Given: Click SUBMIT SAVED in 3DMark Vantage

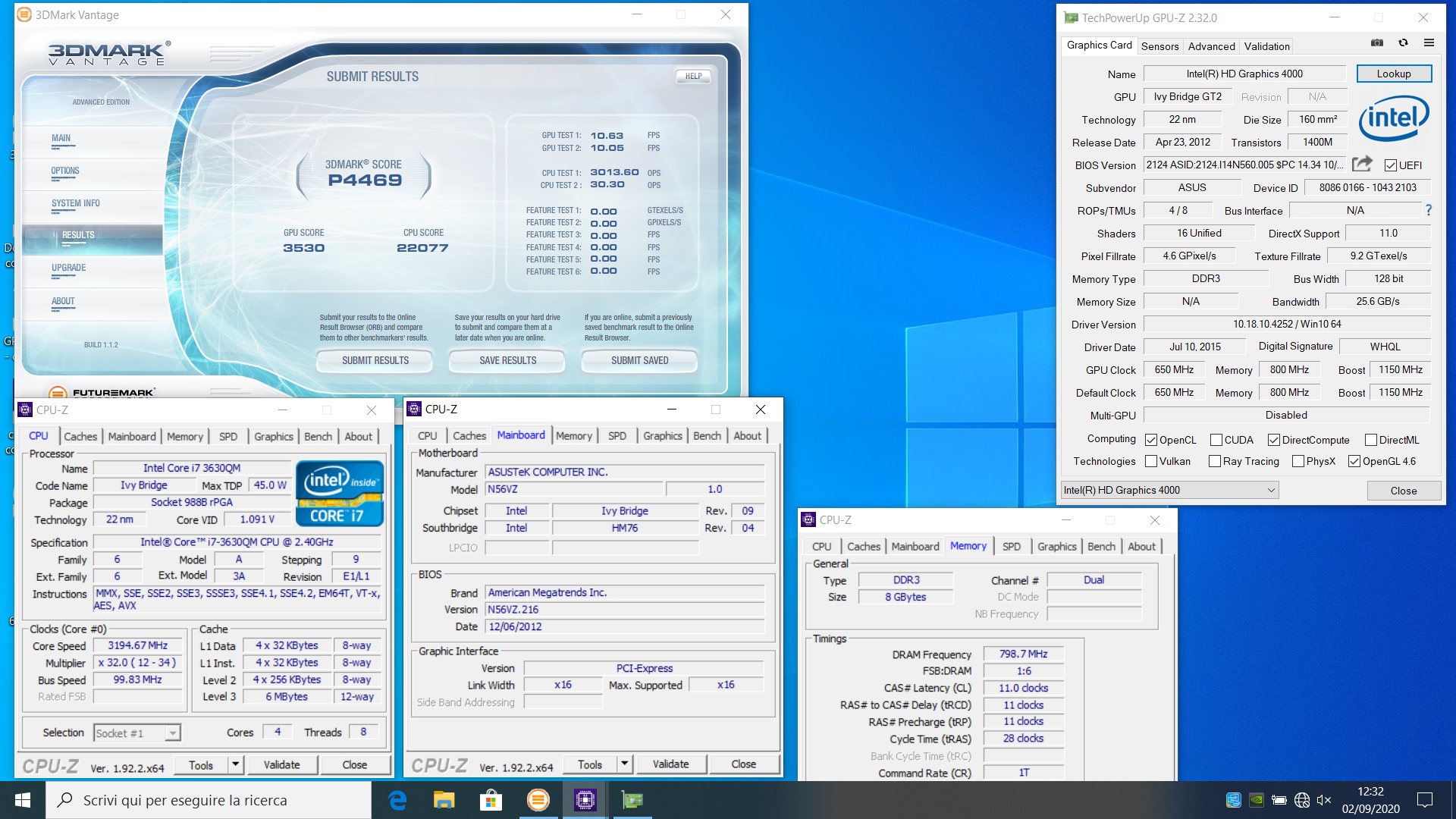Looking at the screenshot, I should [x=639, y=361].
